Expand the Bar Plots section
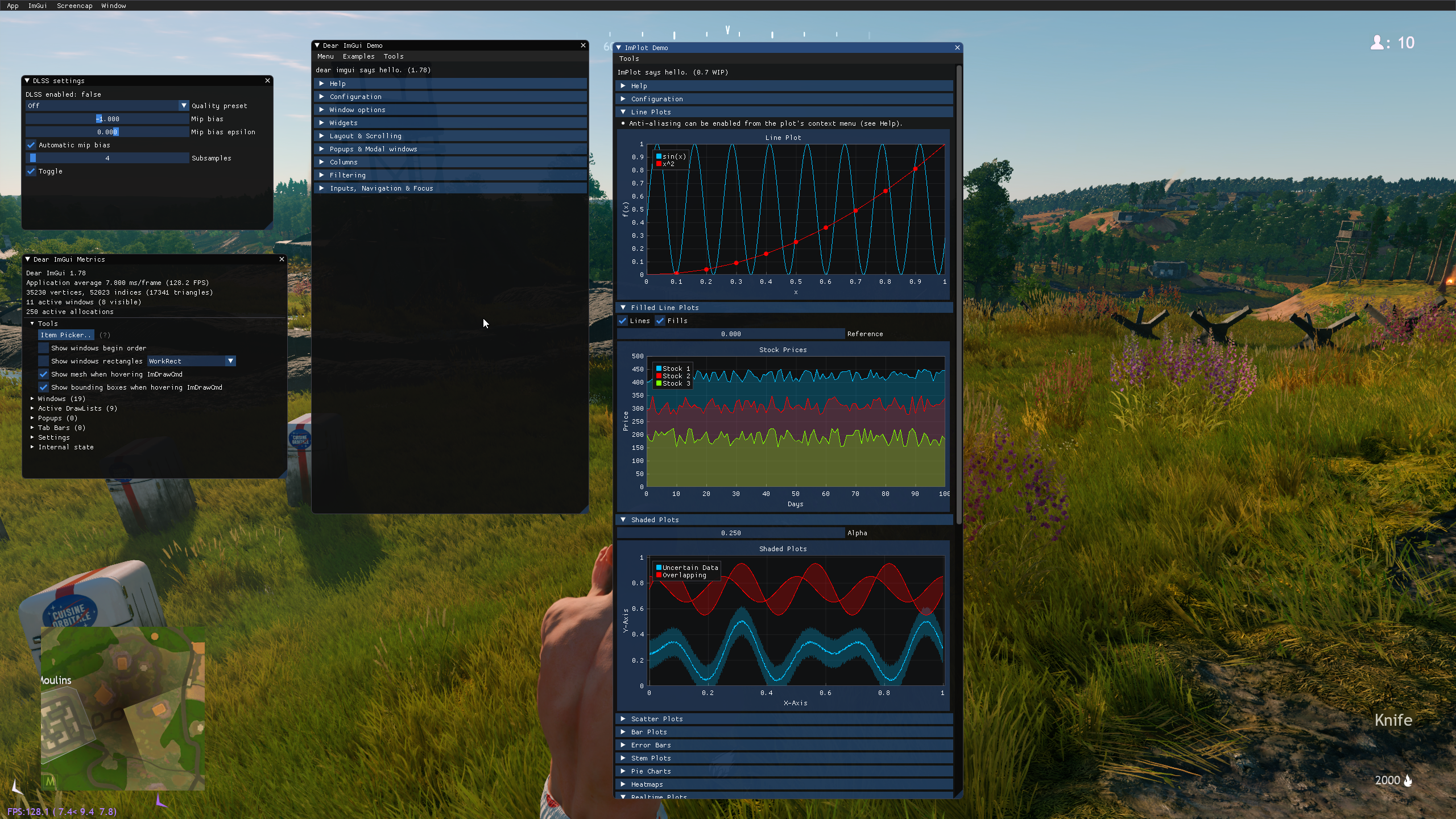 [x=784, y=732]
